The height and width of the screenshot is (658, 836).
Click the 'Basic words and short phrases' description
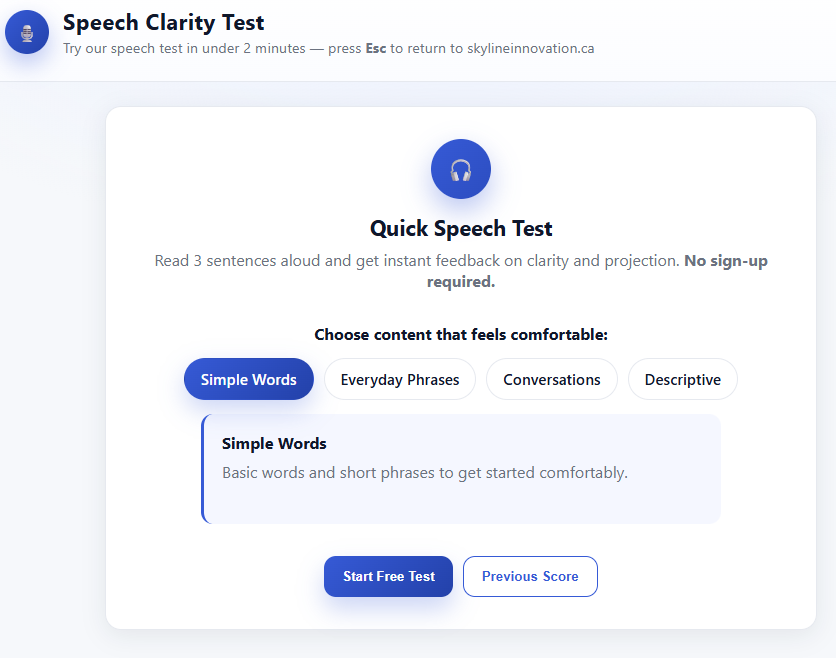tap(425, 473)
